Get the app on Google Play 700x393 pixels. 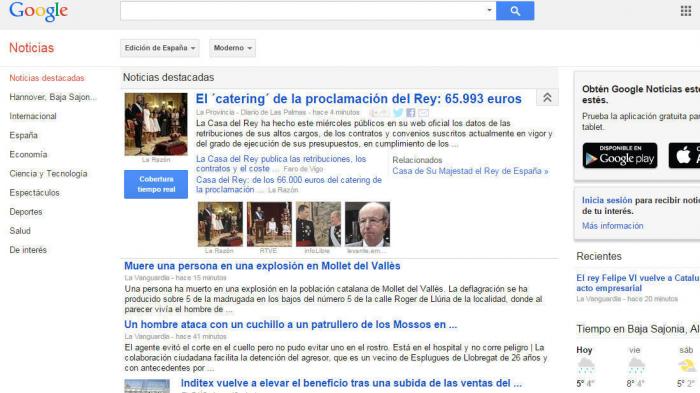click(x=620, y=155)
